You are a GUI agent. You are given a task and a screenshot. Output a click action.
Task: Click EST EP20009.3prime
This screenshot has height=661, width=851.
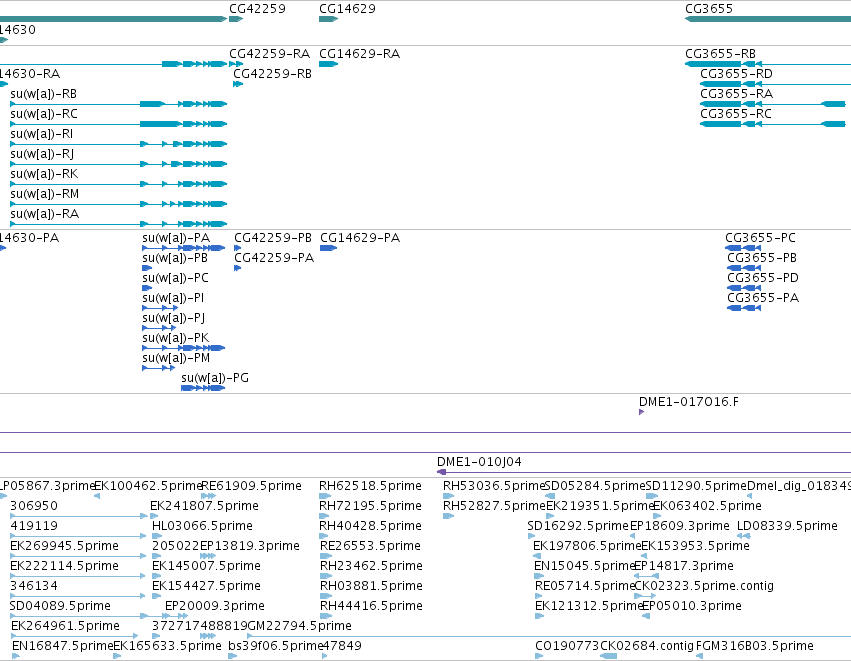tap(215, 606)
